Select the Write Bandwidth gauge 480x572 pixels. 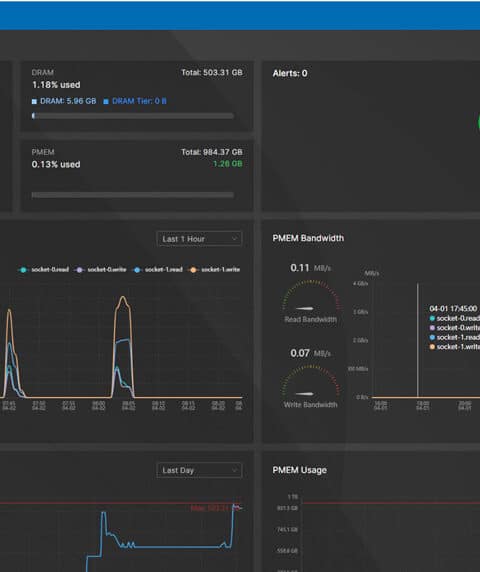point(311,387)
